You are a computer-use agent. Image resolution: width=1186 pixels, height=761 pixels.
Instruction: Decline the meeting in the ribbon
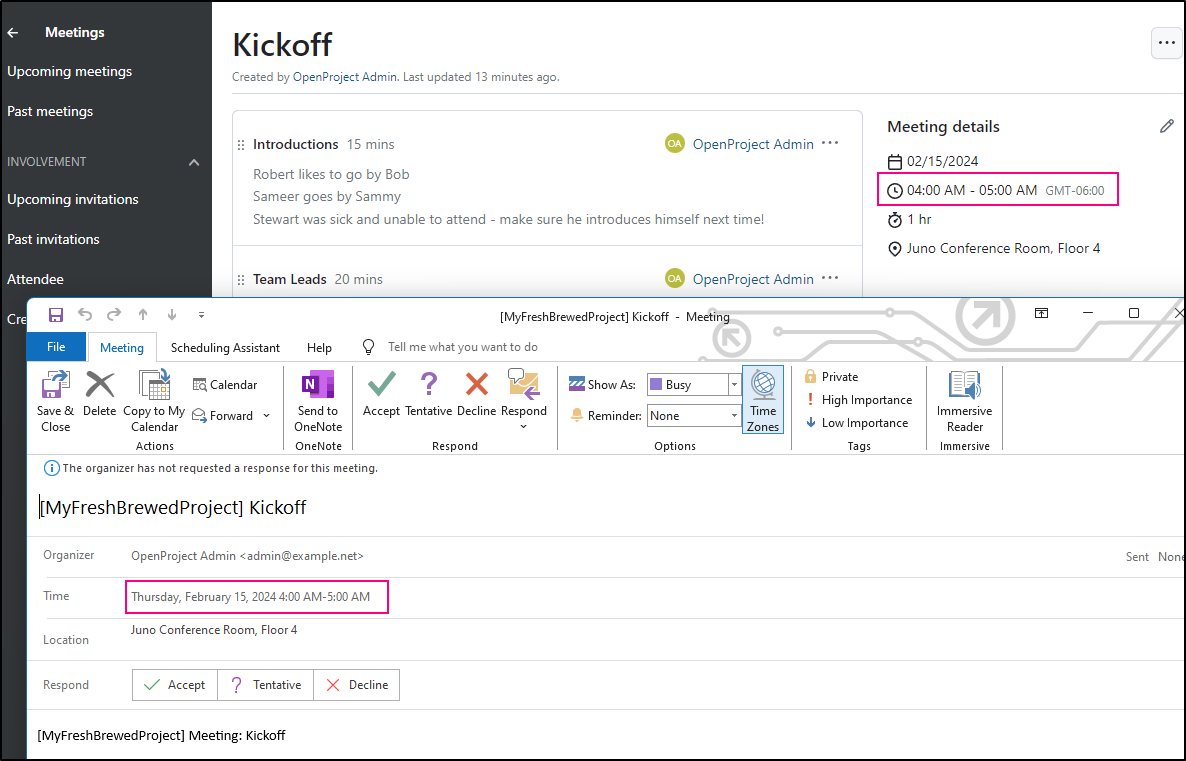click(x=477, y=394)
